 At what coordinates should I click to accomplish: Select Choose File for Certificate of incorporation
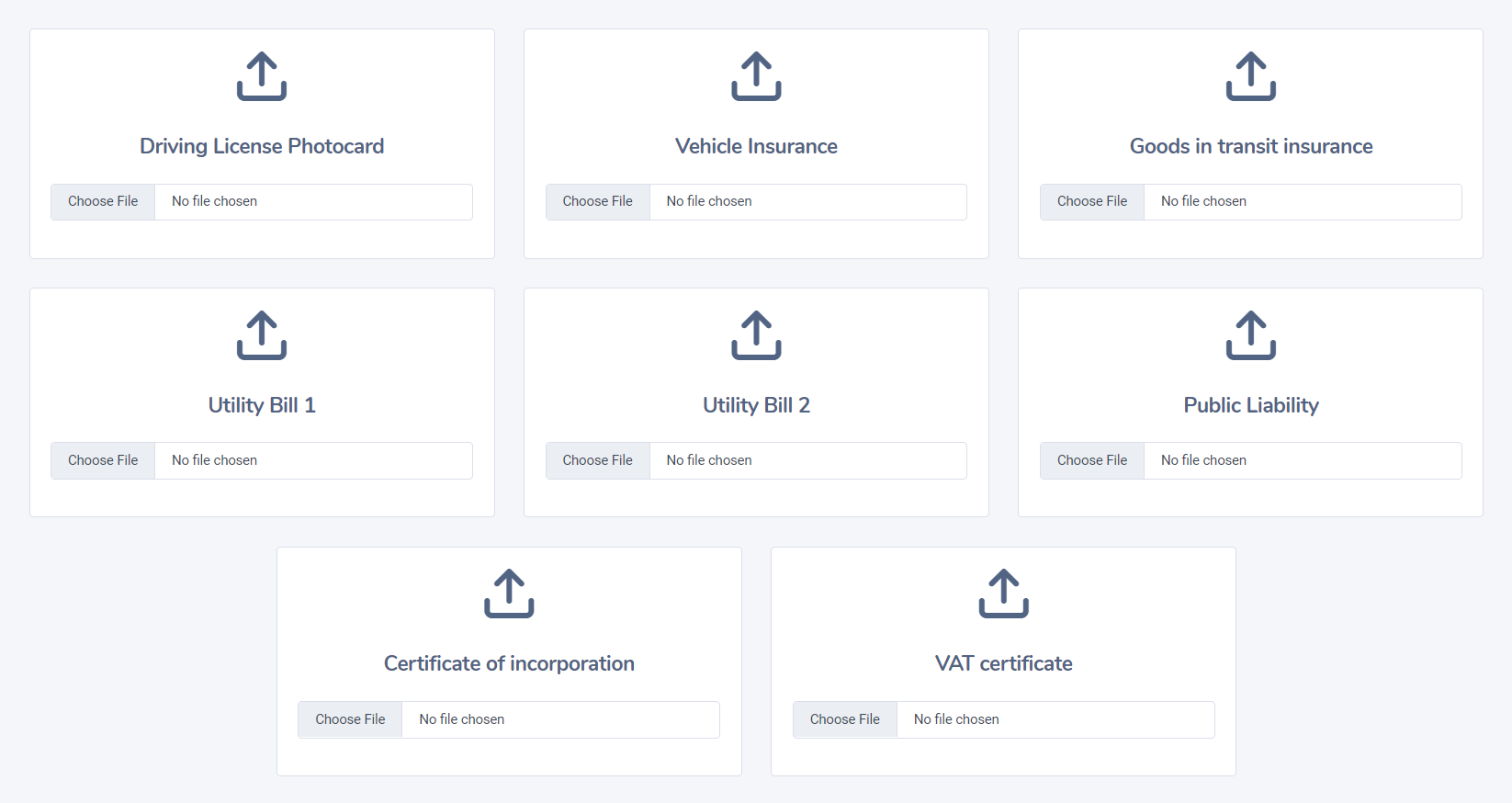tap(350, 719)
